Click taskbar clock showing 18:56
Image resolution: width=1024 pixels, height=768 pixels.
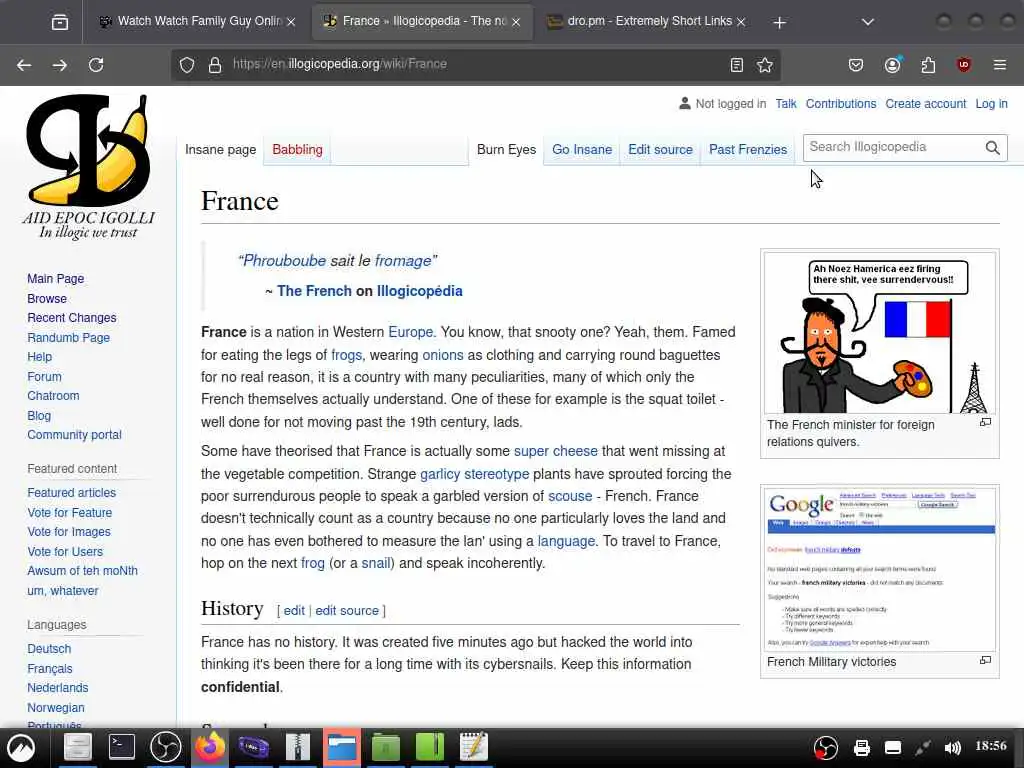[991, 746]
